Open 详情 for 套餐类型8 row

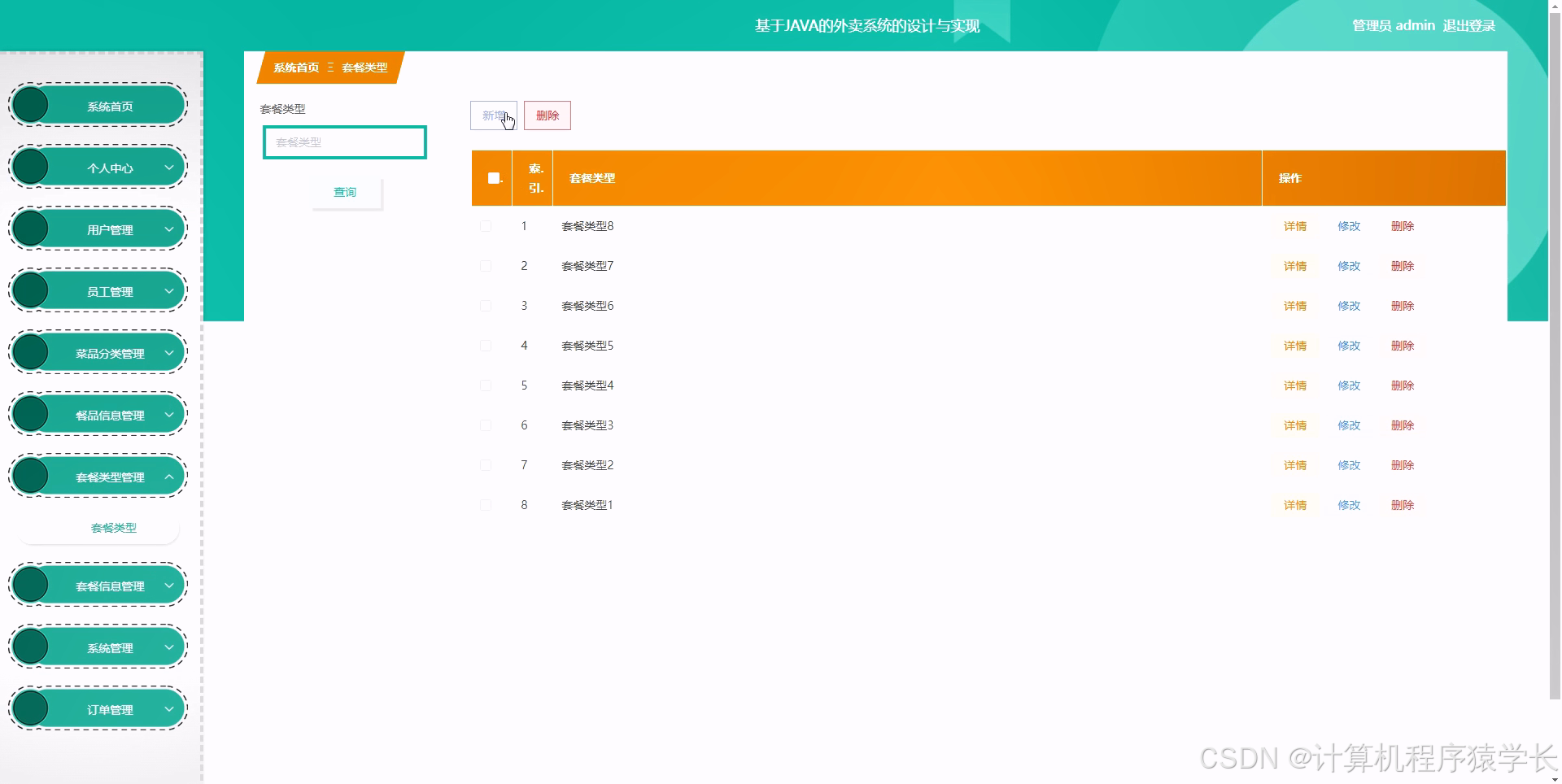(x=1295, y=226)
